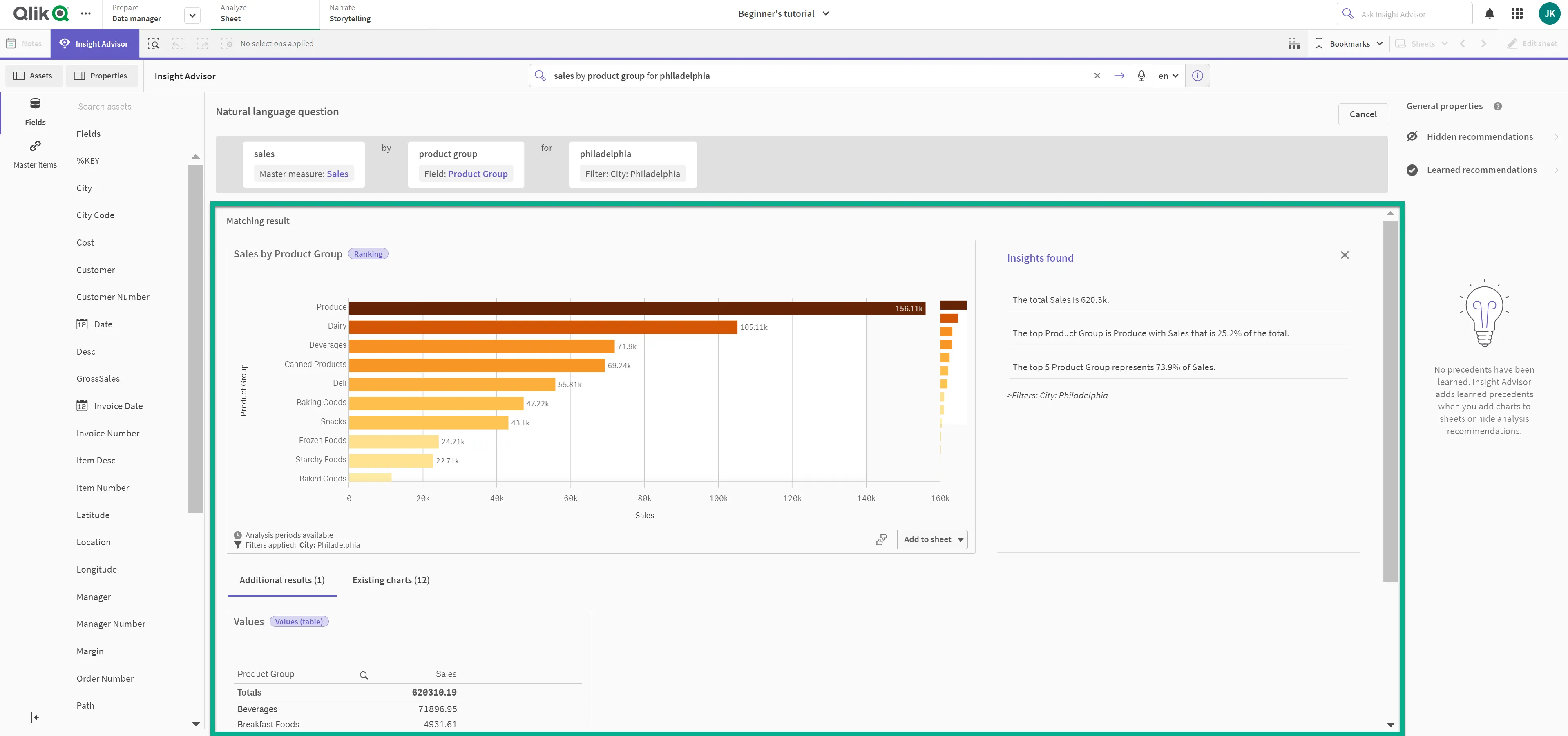Open the Notes panel icon
Viewport: 1568px width, 736px height.
pyautogui.click(x=25, y=43)
